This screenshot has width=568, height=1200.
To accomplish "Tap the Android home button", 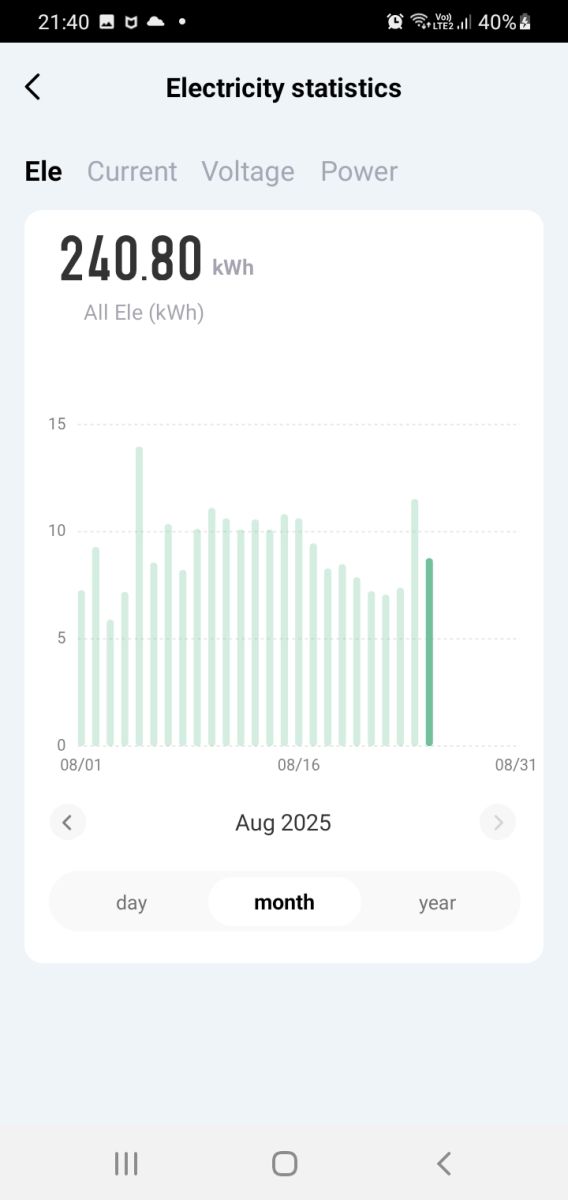I will pos(284,1163).
